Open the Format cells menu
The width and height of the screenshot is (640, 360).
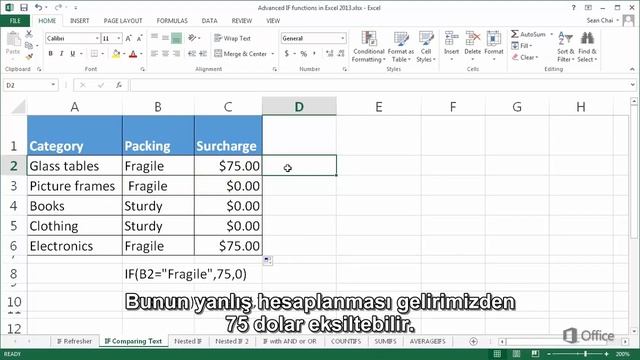(x=494, y=47)
